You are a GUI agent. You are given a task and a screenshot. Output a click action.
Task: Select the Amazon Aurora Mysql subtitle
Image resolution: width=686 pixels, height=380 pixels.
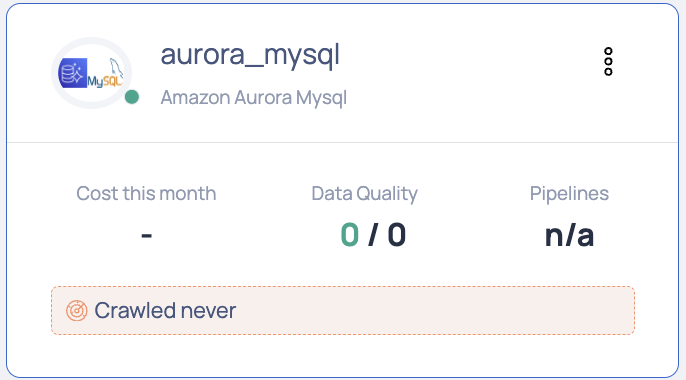pyautogui.click(x=254, y=98)
